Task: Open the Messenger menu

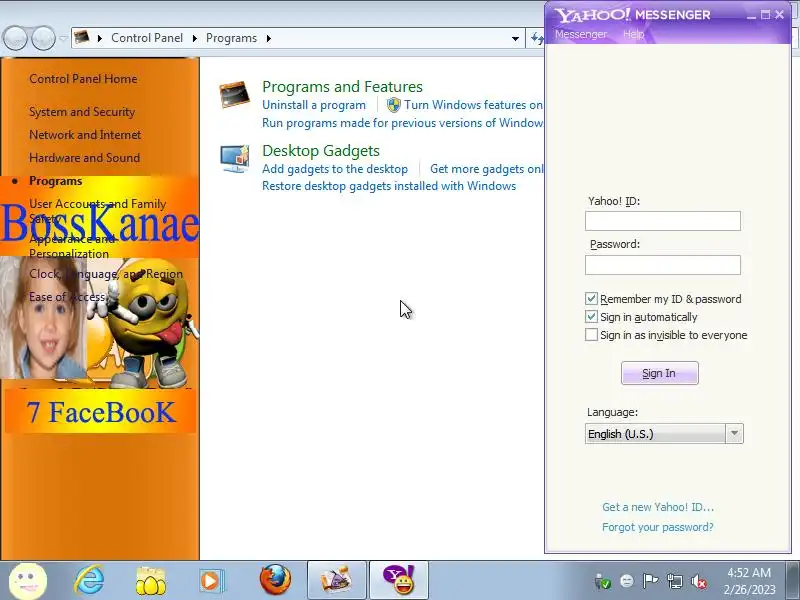Action: click(581, 34)
